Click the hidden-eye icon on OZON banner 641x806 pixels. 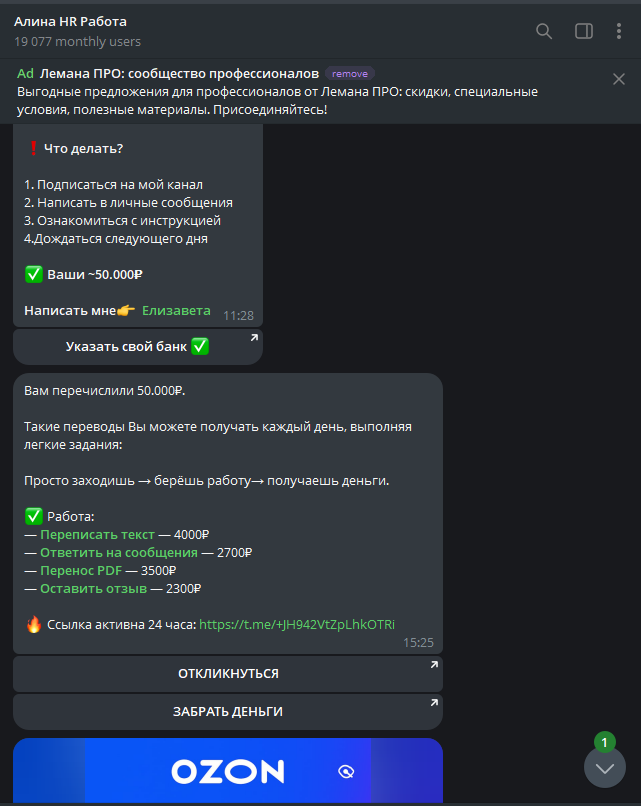click(347, 771)
